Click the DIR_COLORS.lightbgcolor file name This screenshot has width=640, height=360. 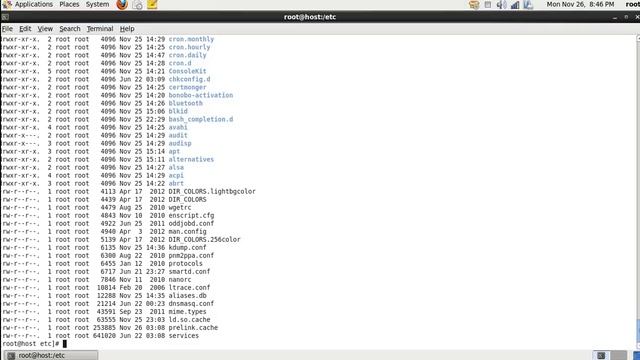point(212,191)
